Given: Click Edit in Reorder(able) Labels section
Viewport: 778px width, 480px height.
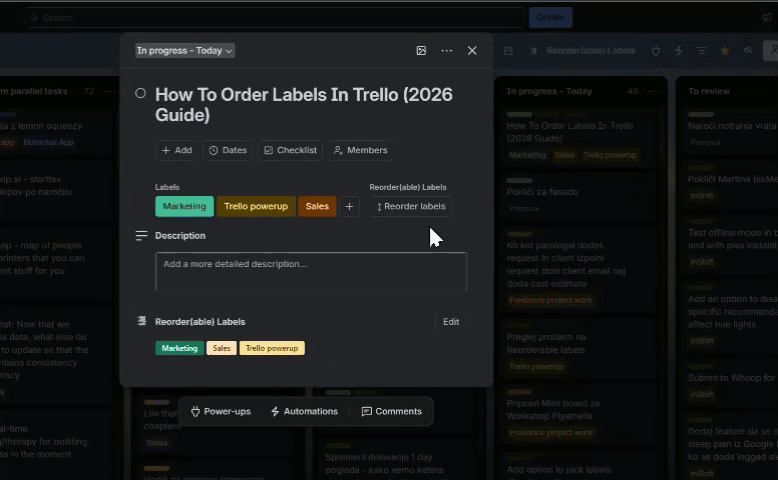Looking at the screenshot, I should [x=451, y=322].
